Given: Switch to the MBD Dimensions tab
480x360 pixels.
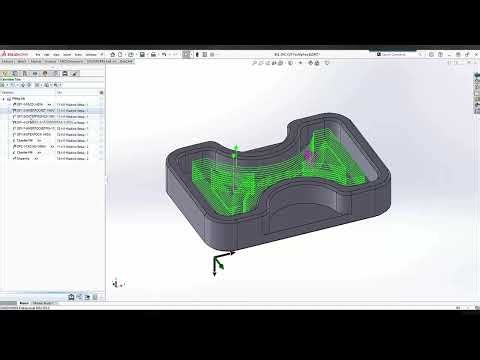Looking at the screenshot, I should tap(71, 61).
